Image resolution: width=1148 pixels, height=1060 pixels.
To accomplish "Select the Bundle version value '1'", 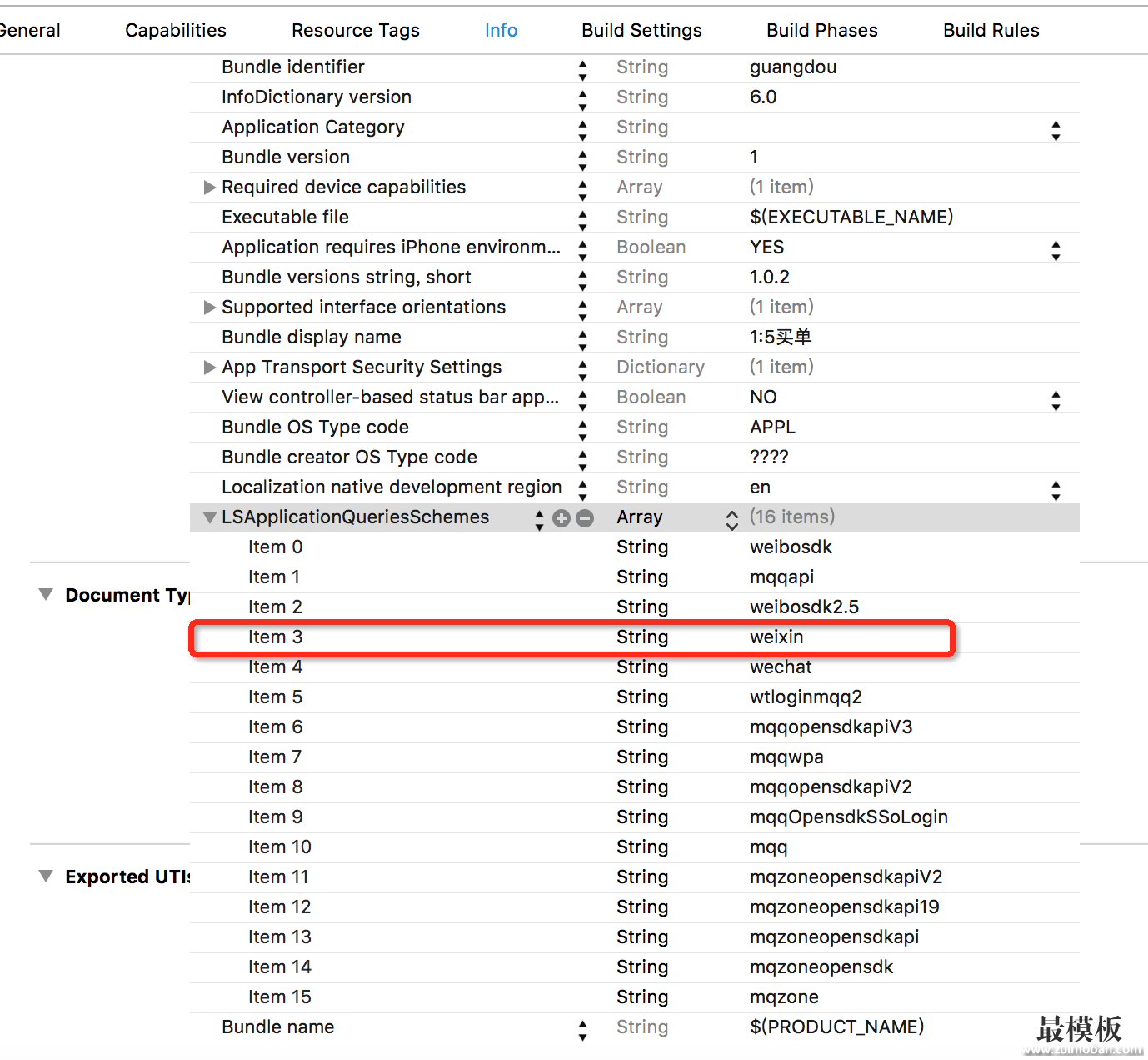I will click(754, 157).
